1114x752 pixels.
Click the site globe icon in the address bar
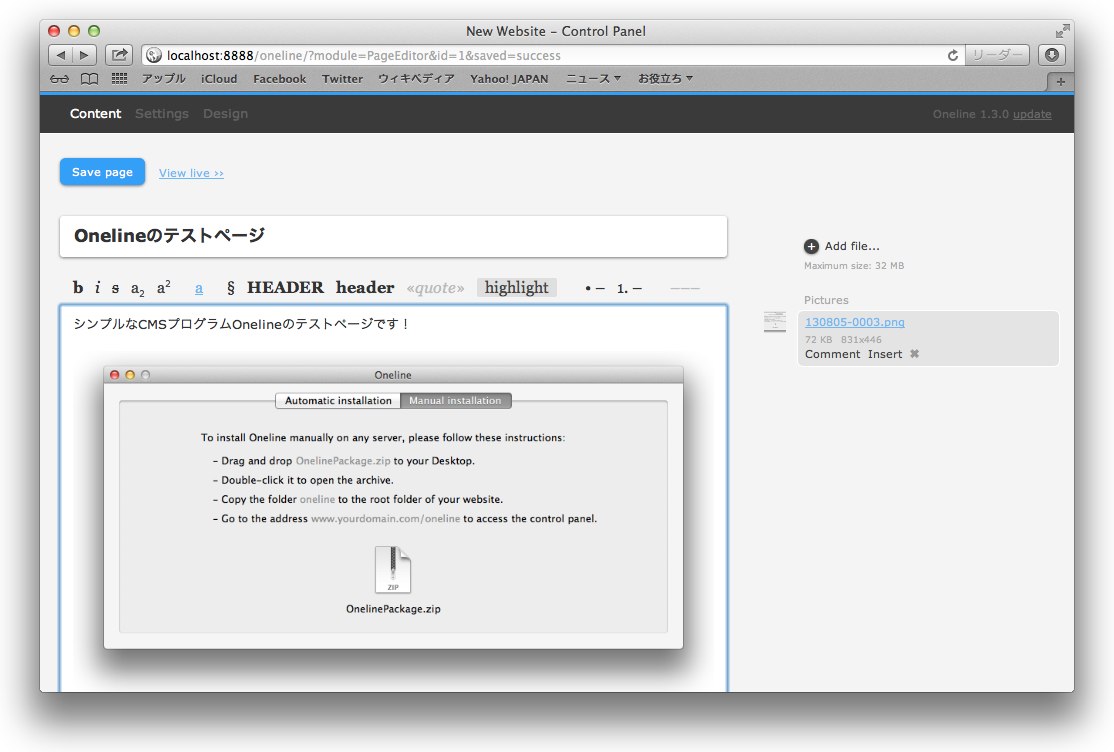click(153, 55)
